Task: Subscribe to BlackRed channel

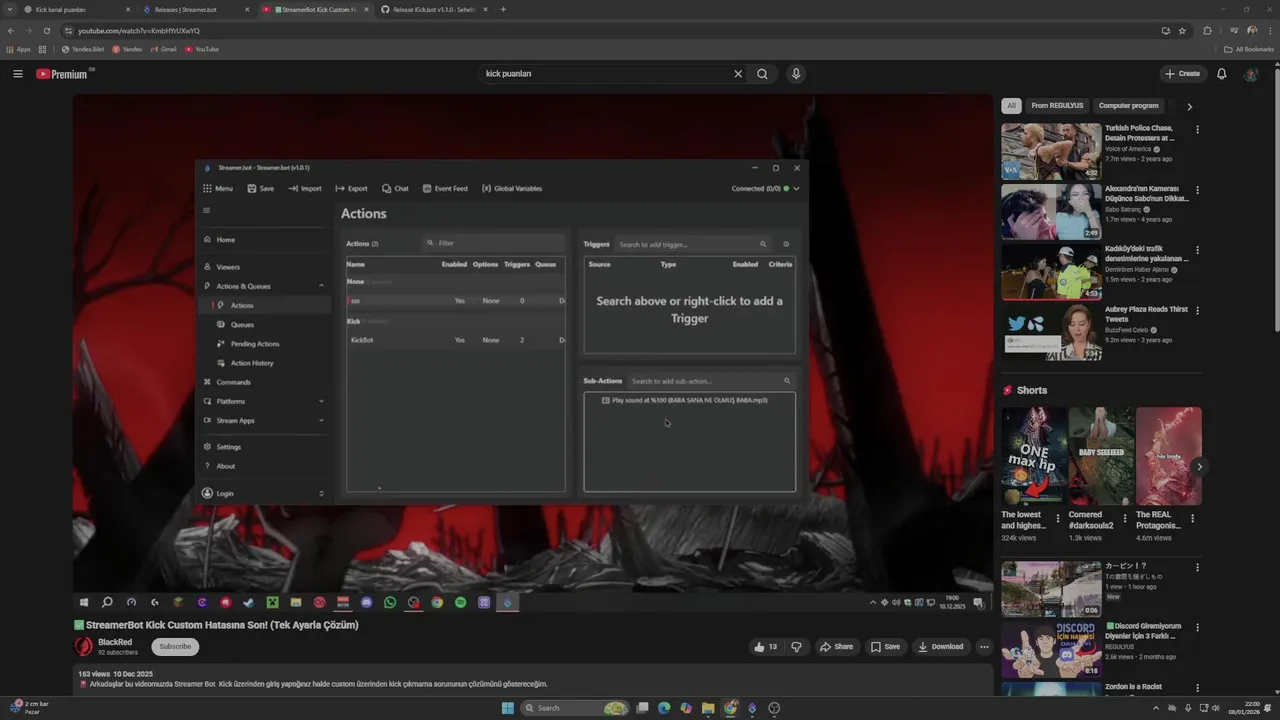Action: [x=175, y=647]
